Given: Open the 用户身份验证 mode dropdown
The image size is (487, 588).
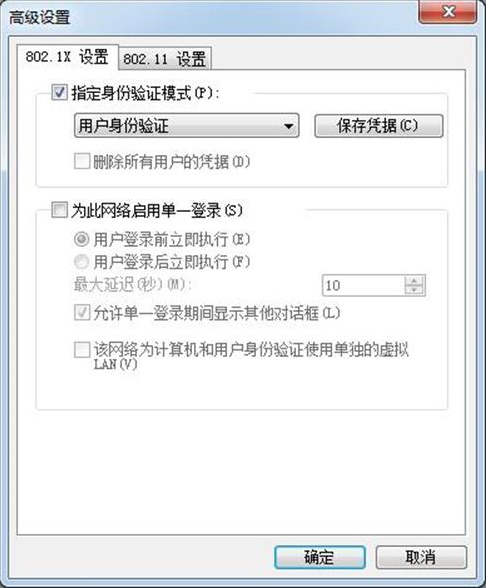Looking at the screenshot, I should [186, 126].
